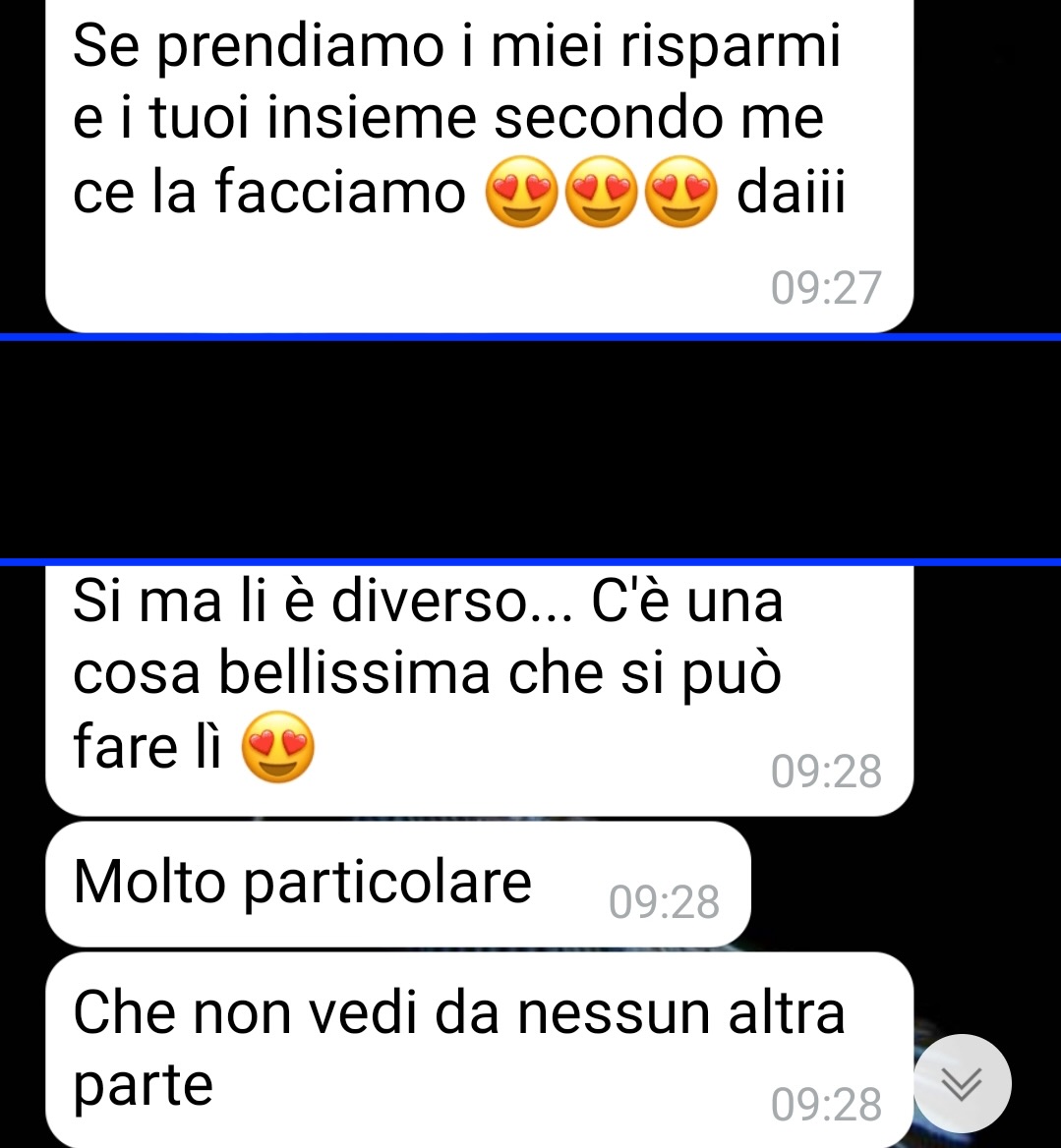This screenshot has width=1061, height=1148.
Task: Select the message "Che non vedi da nessun altra parte"
Action: tap(479, 1050)
